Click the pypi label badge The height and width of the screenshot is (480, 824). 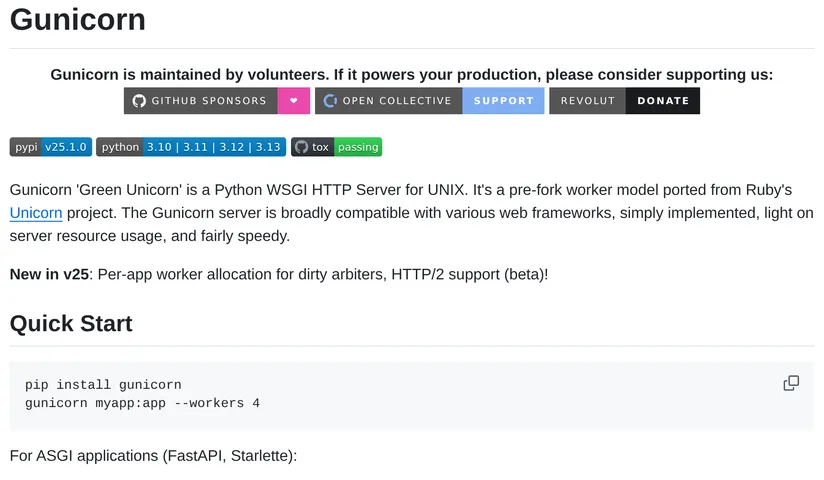click(x=26, y=147)
